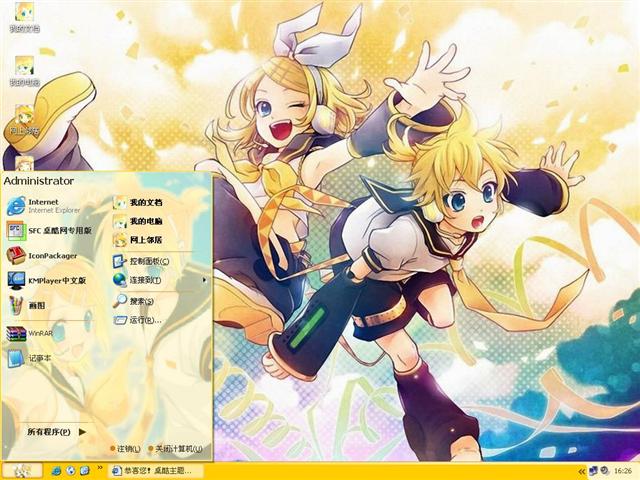Image resolution: width=640 pixels, height=480 pixels.
Task: Select 连接到(T) in the Start menu
Action: (137, 280)
